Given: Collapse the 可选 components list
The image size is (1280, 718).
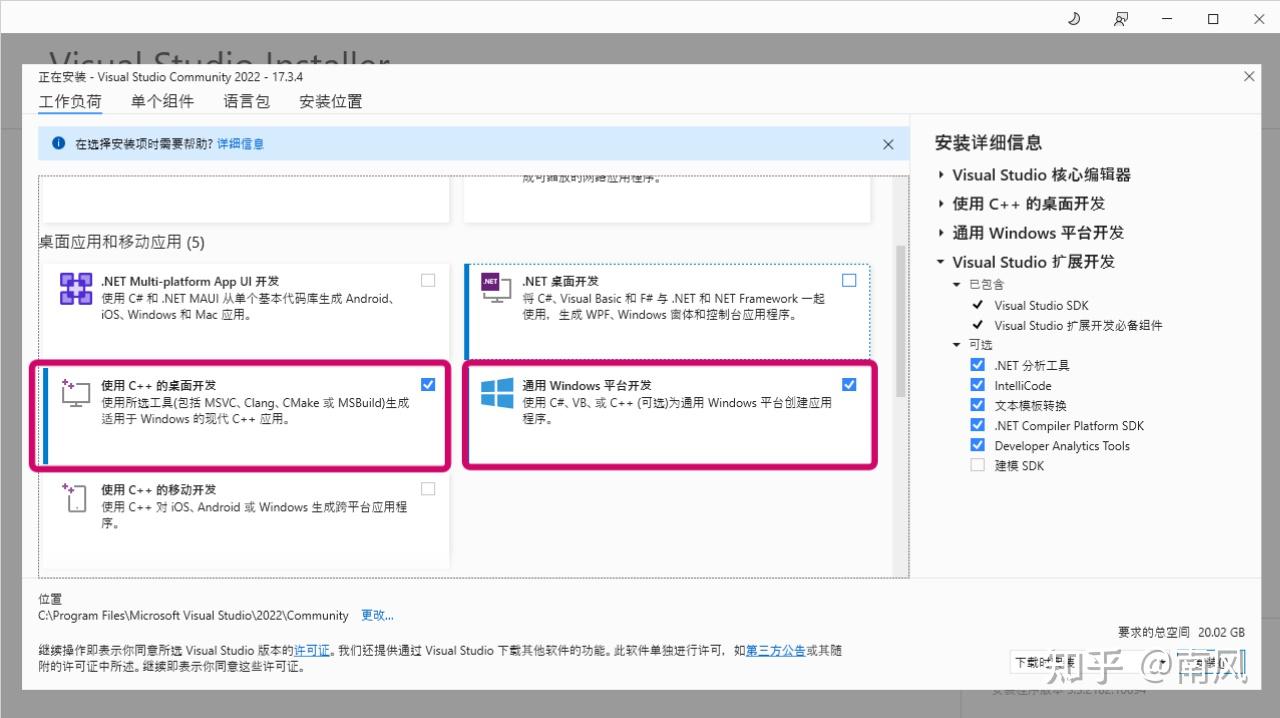Looking at the screenshot, I should [956, 344].
